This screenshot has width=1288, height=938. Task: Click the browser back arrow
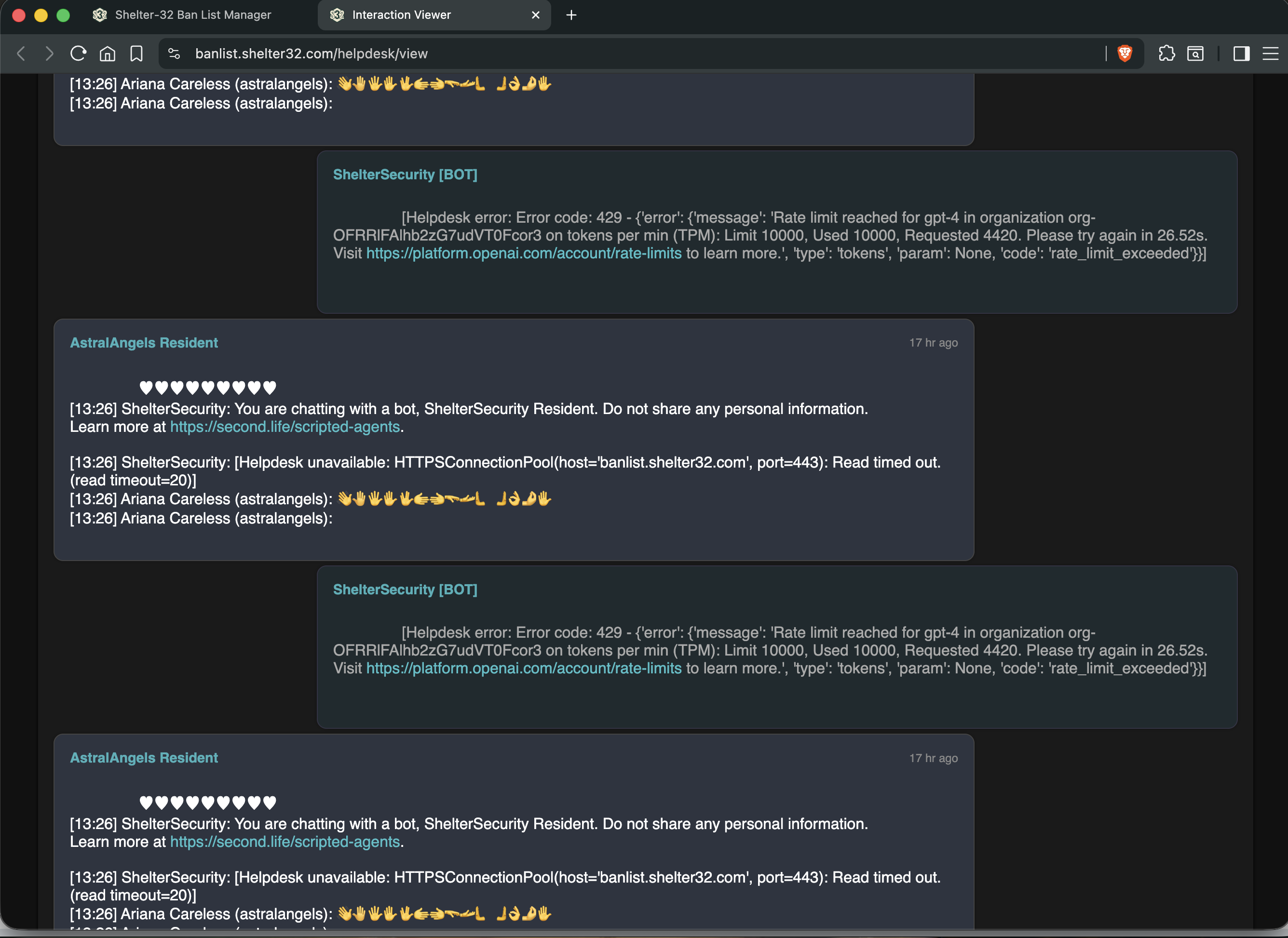21,54
